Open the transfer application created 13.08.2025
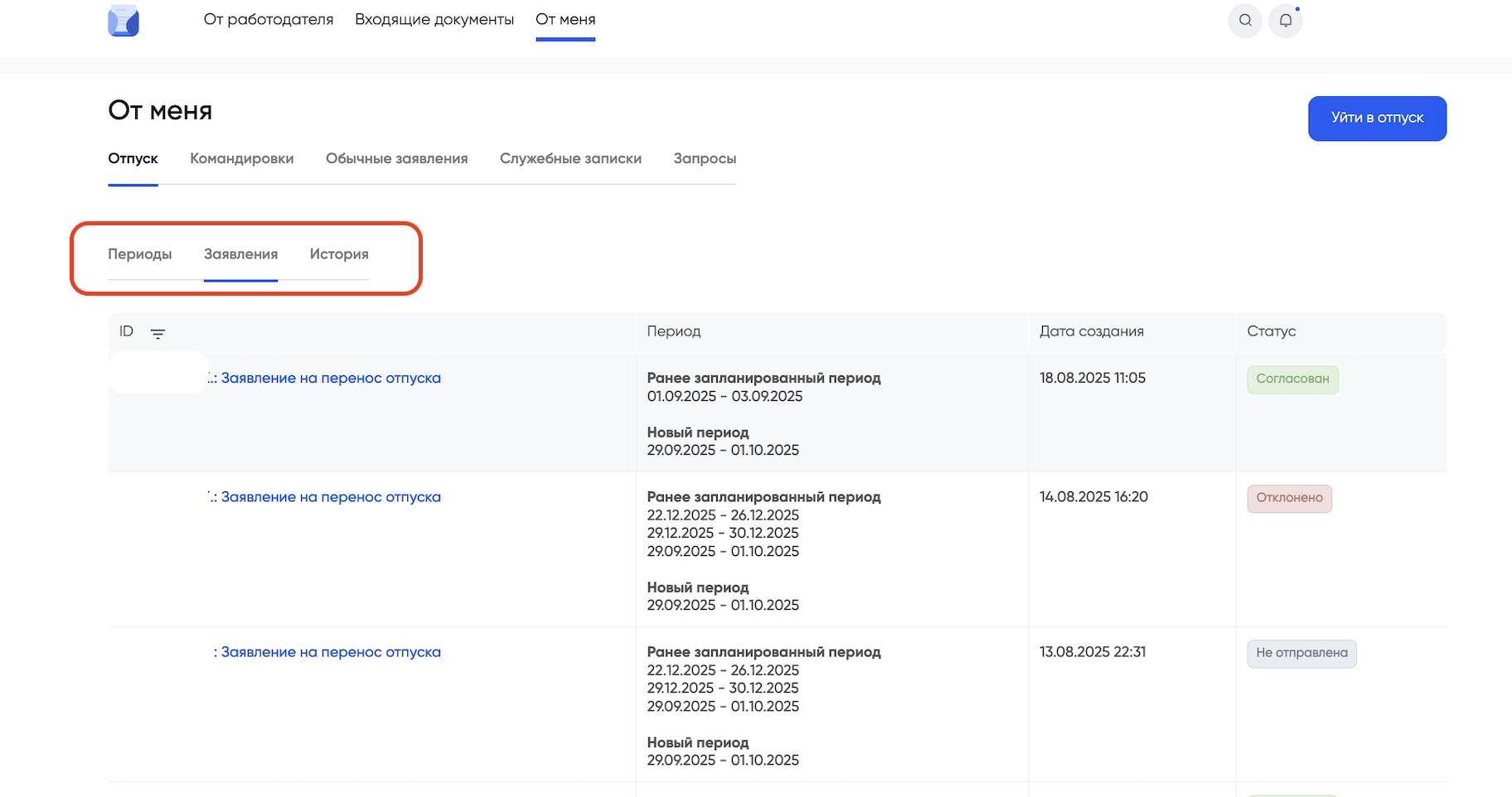Viewport: 1512px width, 797px height. (330, 653)
